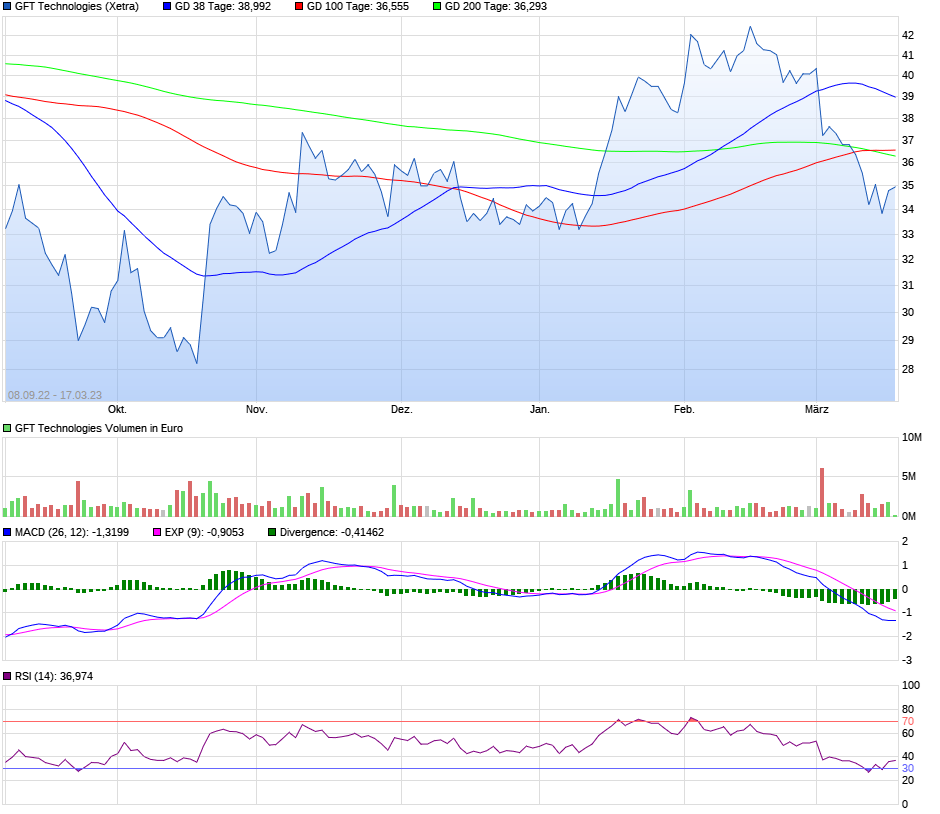940x814 pixels.
Task: Click the green Volumen in Euro legend square
Action: coord(7,429)
